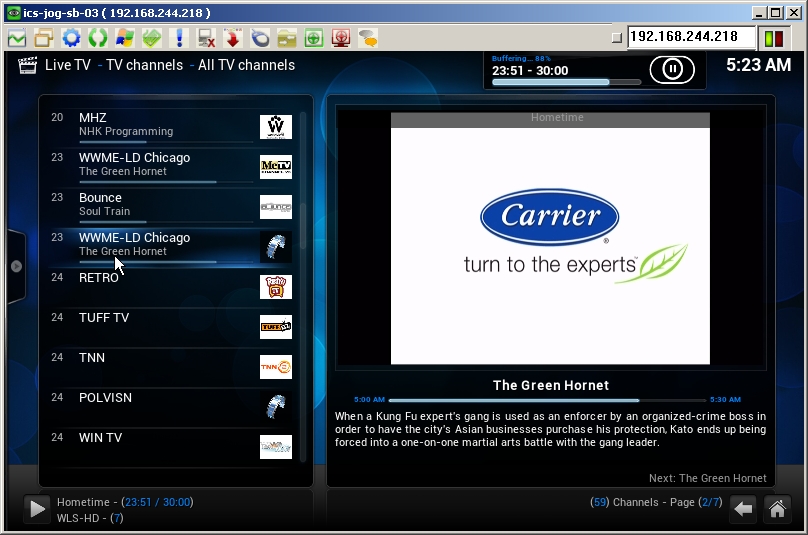Click the "NHK Programming" subtitle text
Viewport: 808px width, 535px height.
pyautogui.click(x=126, y=131)
